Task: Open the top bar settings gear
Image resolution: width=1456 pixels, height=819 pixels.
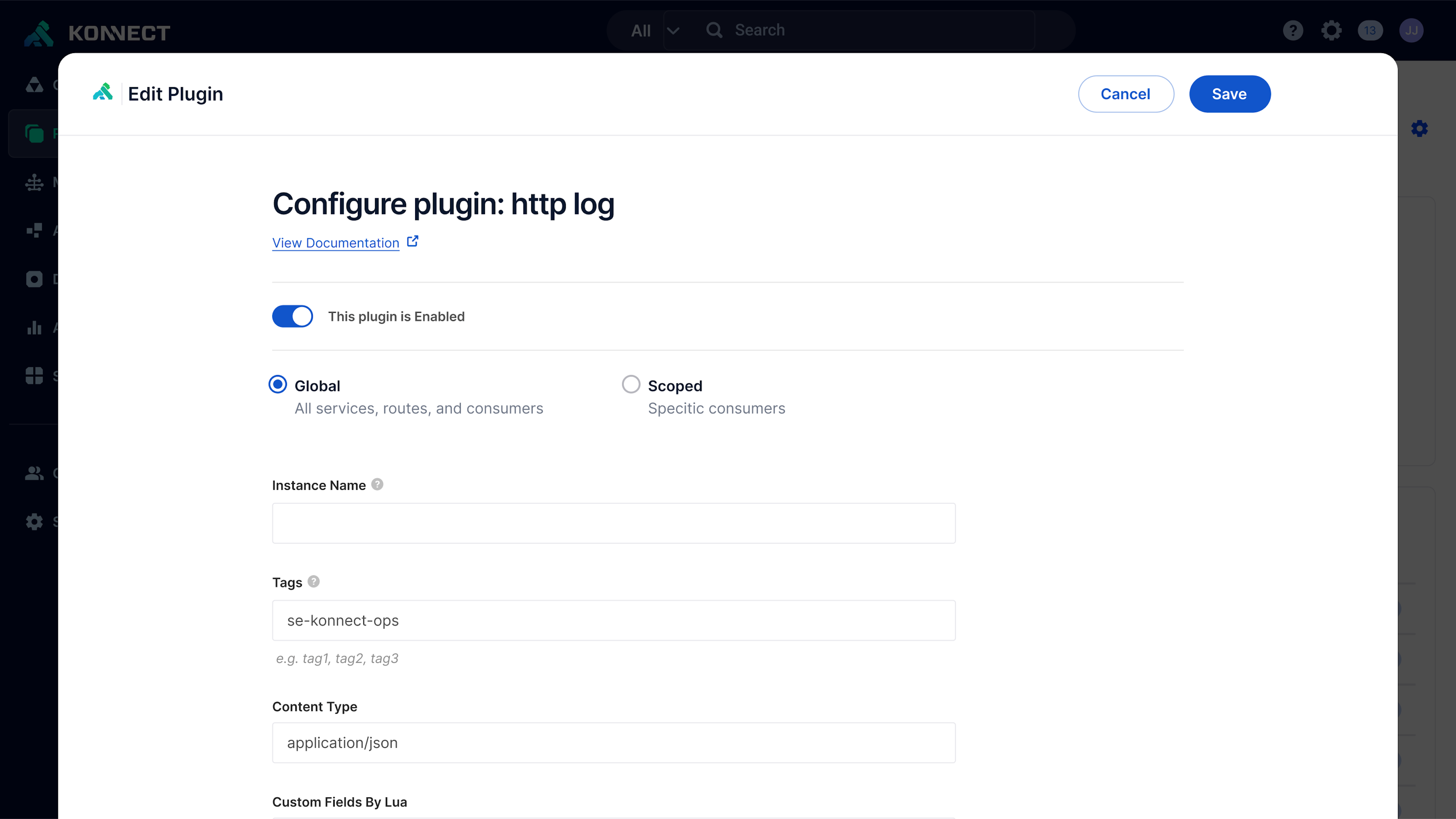Action: click(1331, 30)
